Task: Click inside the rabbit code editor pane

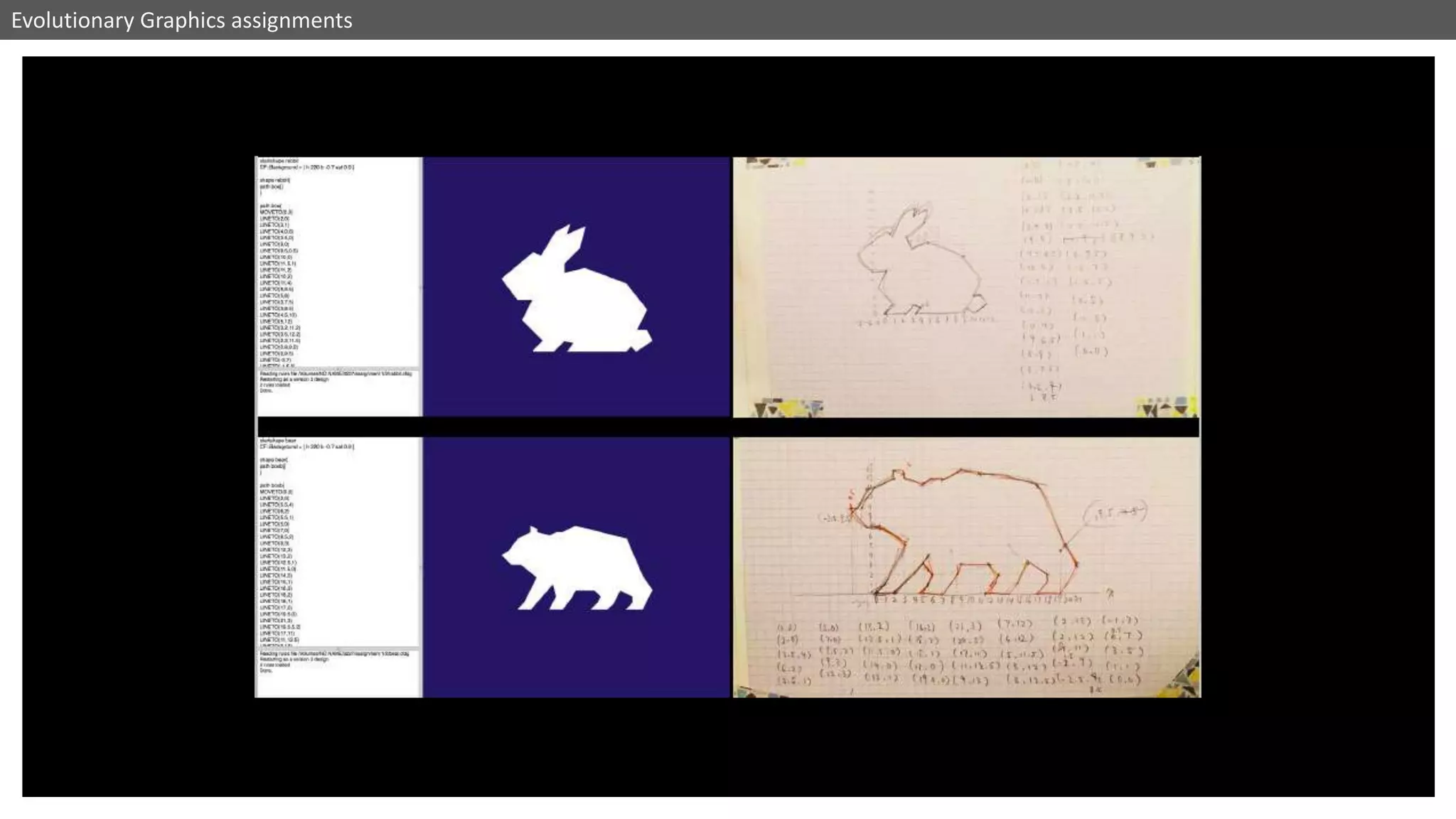Action: coord(338,262)
